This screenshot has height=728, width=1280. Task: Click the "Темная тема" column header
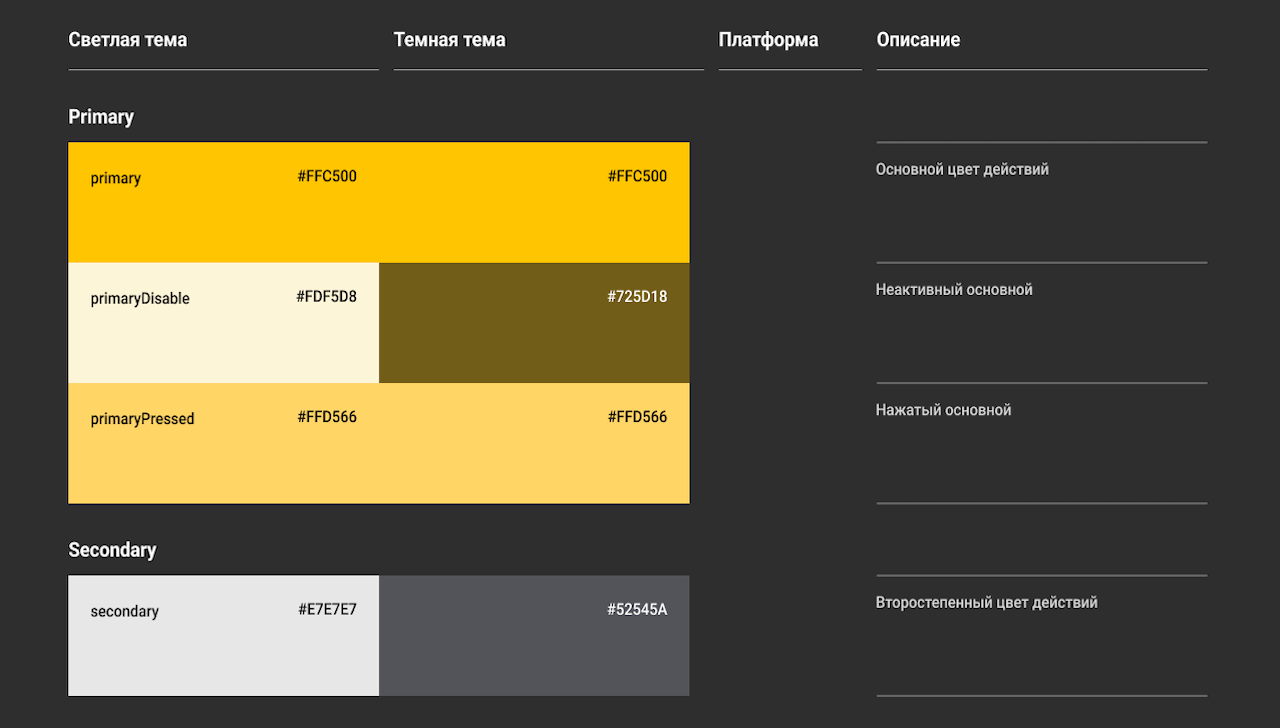(x=450, y=40)
